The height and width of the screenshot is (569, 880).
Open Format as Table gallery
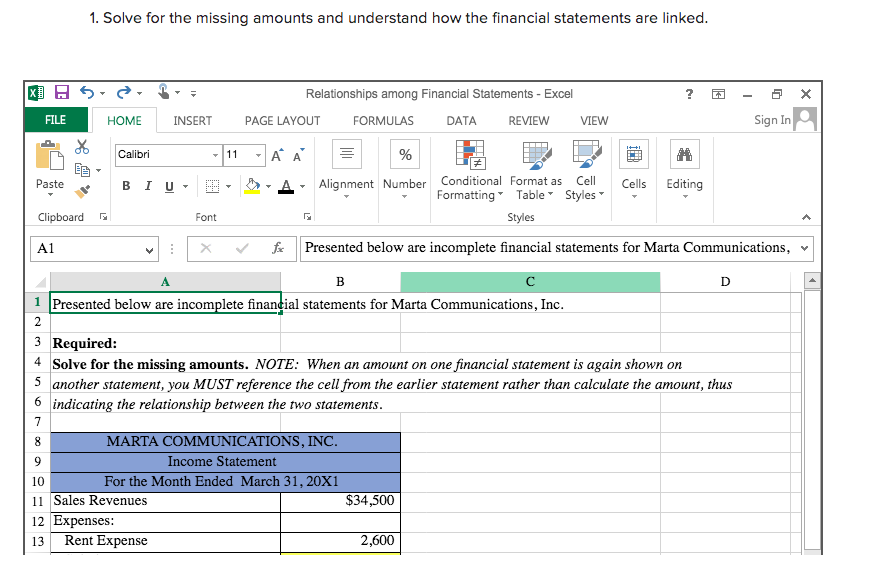[x=536, y=171]
